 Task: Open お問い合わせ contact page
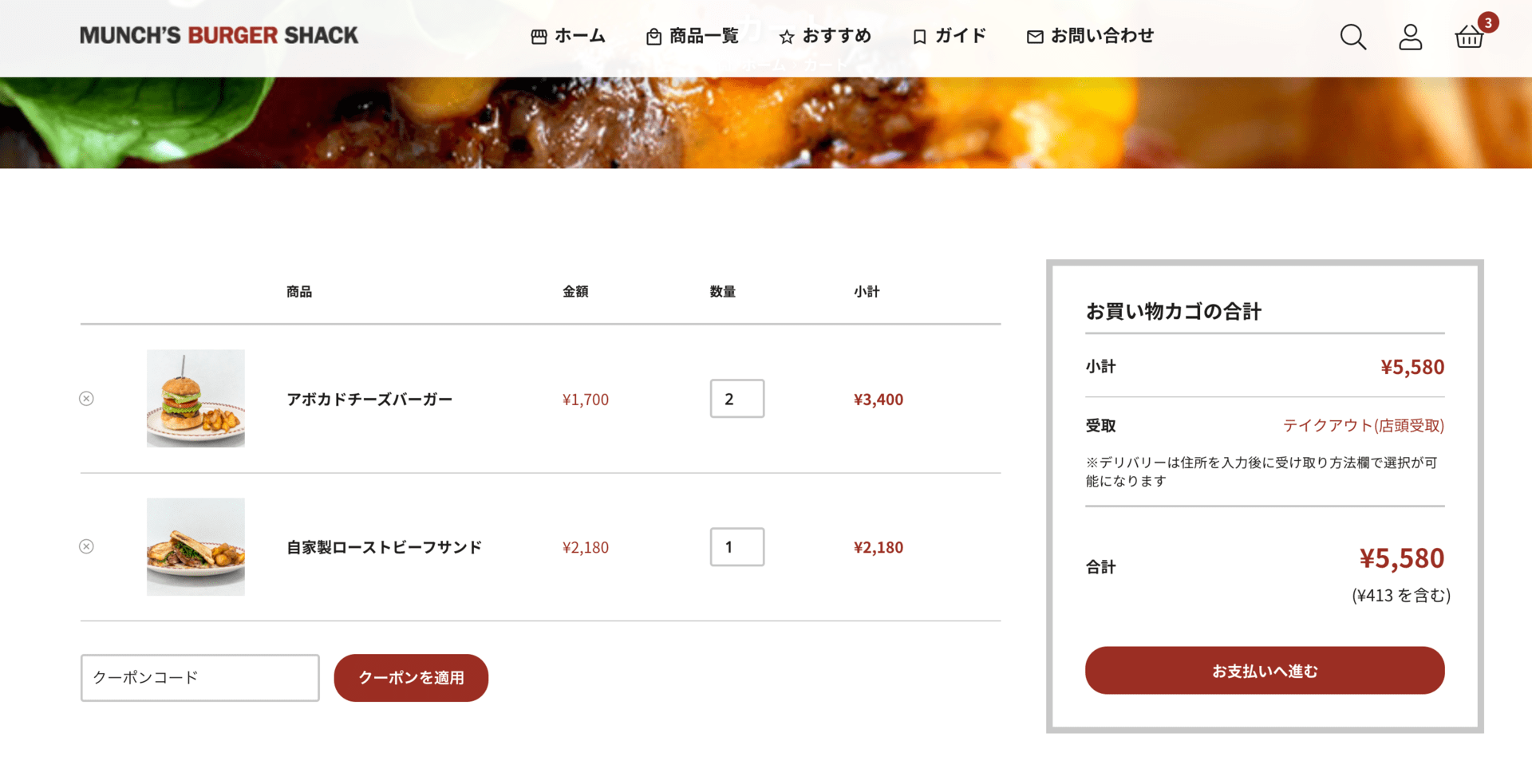(x=1090, y=36)
